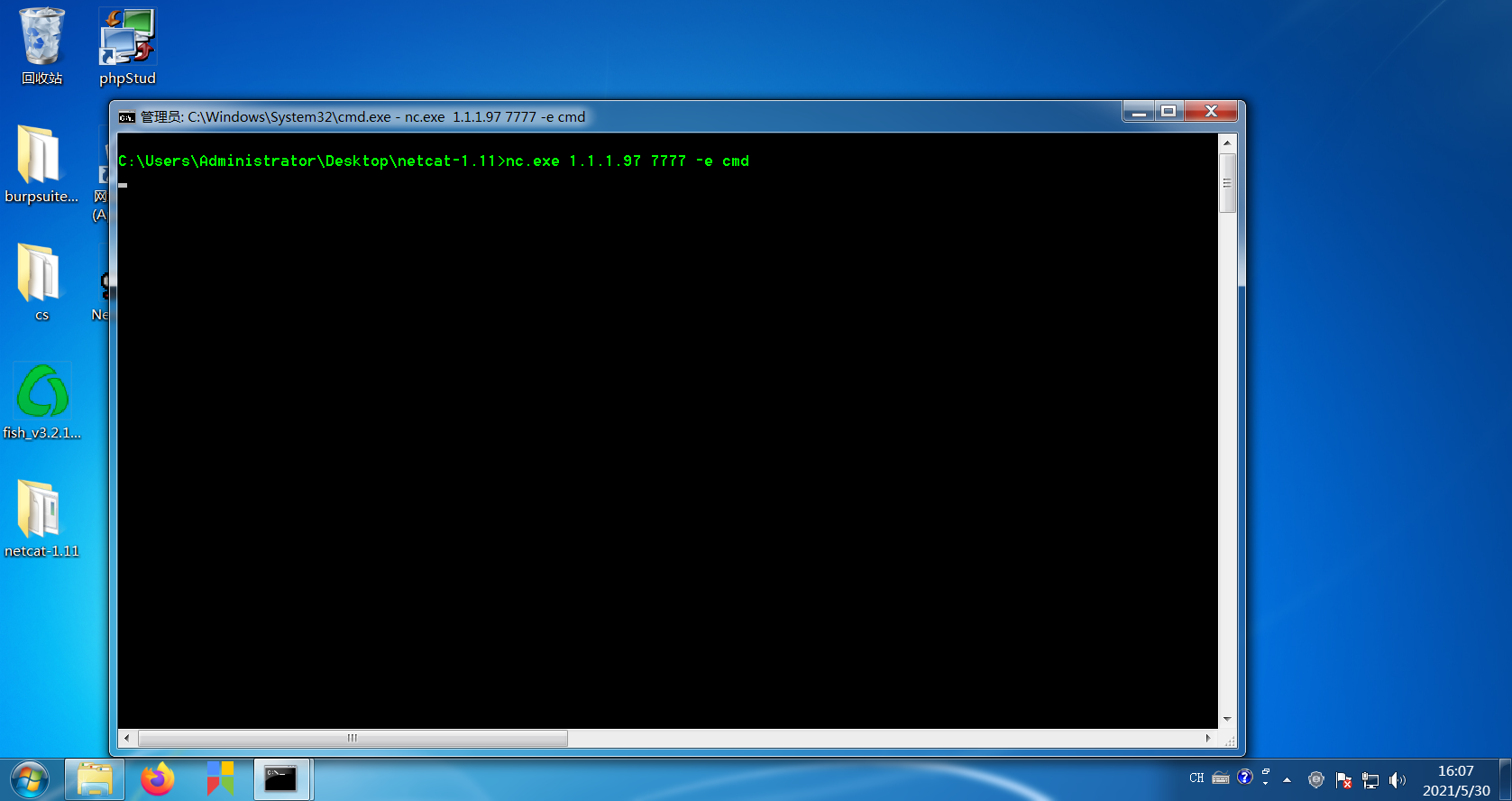Click the Show desktop strip
1512x801 pixels.
1505,779
